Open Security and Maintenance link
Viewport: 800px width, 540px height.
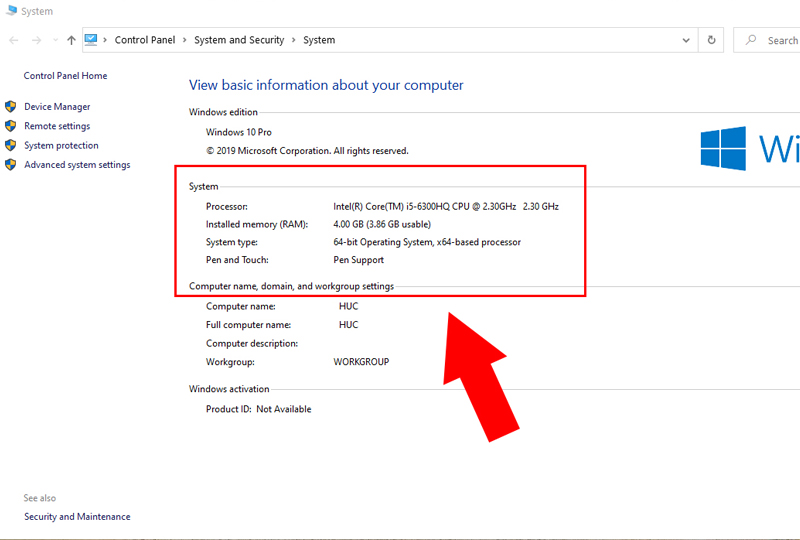pyautogui.click(x=77, y=517)
